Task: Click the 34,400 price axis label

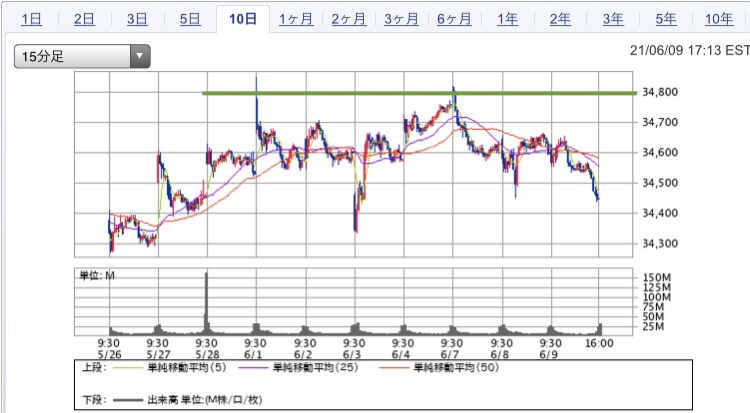Action: click(660, 213)
